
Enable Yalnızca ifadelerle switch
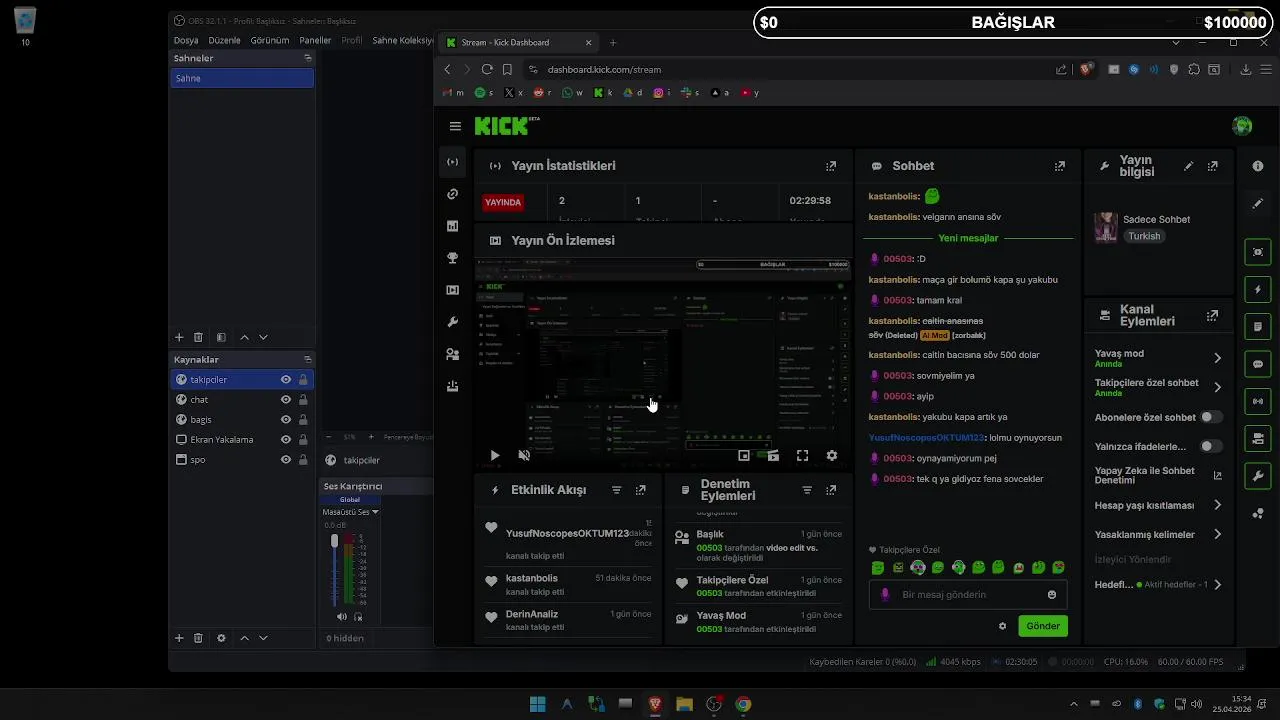click(1211, 446)
